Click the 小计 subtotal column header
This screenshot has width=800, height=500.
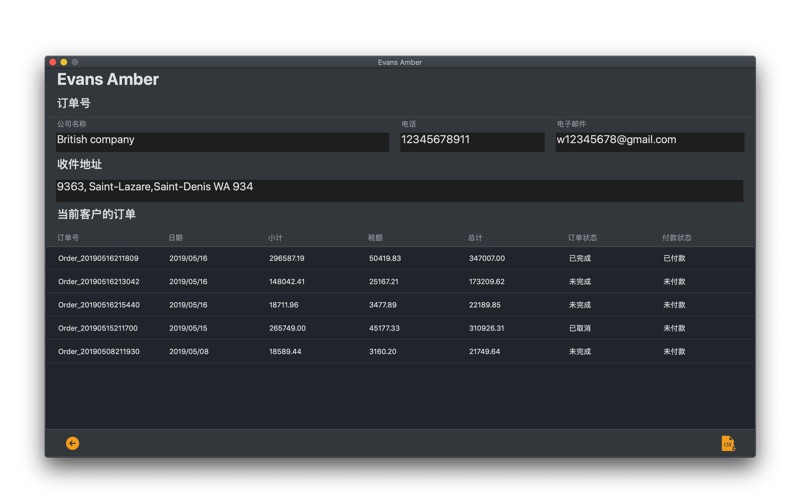click(x=276, y=238)
